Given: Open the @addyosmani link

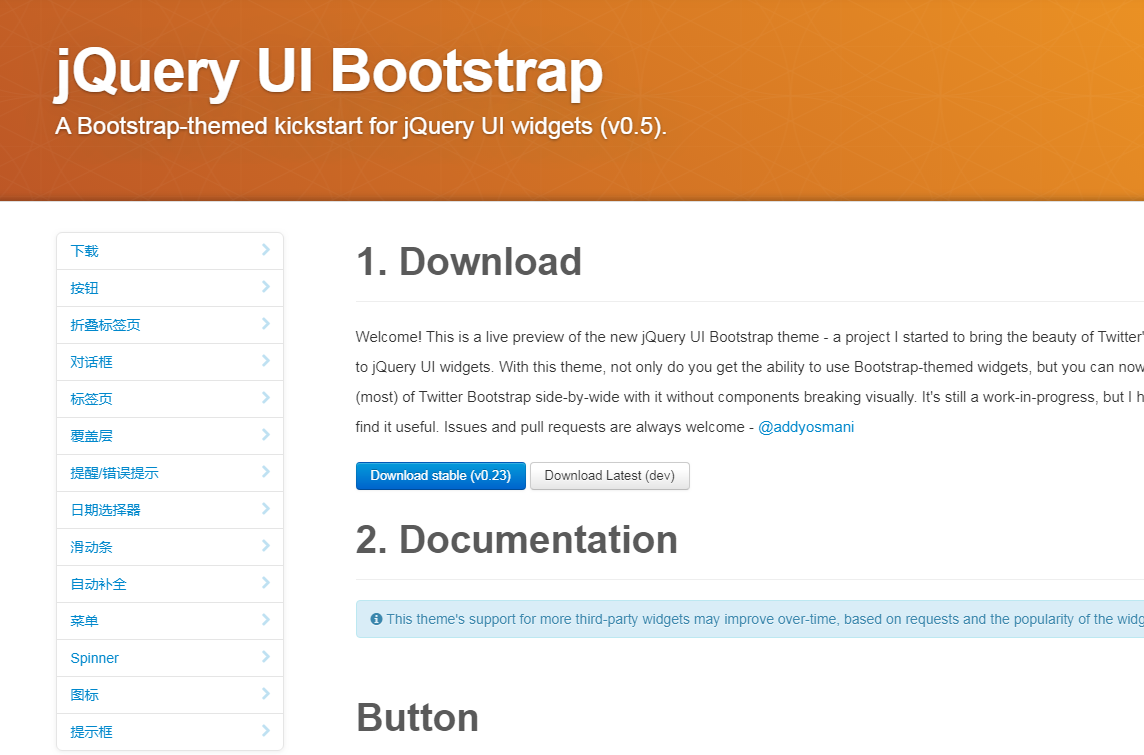Looking at the screenshot, I should click(x=806, y=427).
